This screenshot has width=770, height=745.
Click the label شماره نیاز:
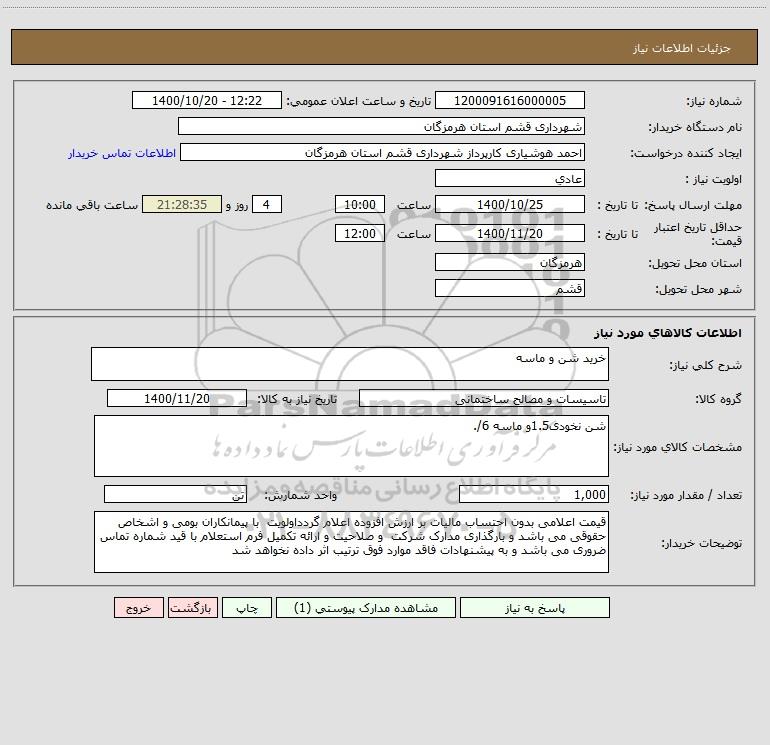(714, 102)
